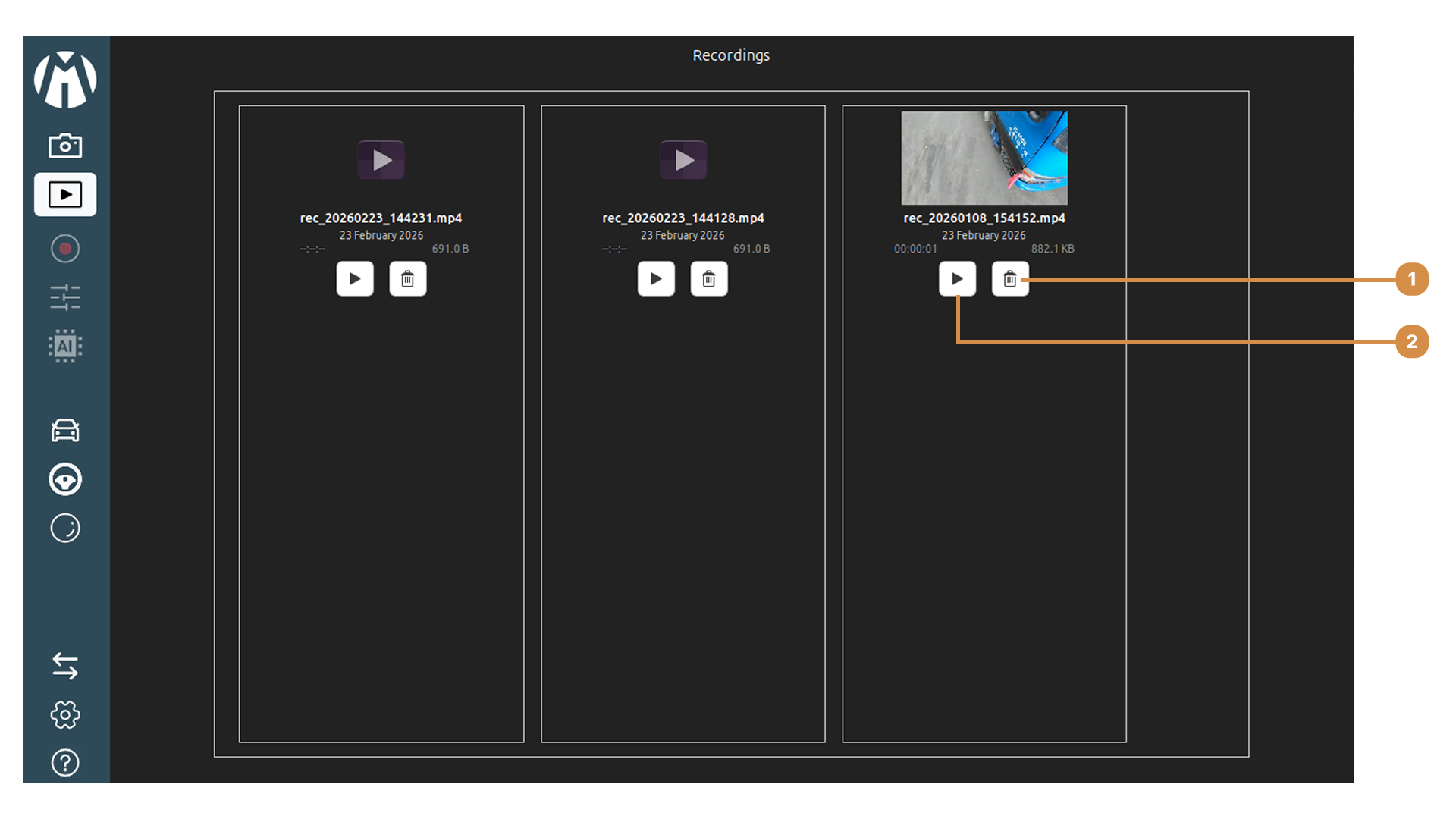Click the circular lens icon in sidebar

tap(65, 528)
